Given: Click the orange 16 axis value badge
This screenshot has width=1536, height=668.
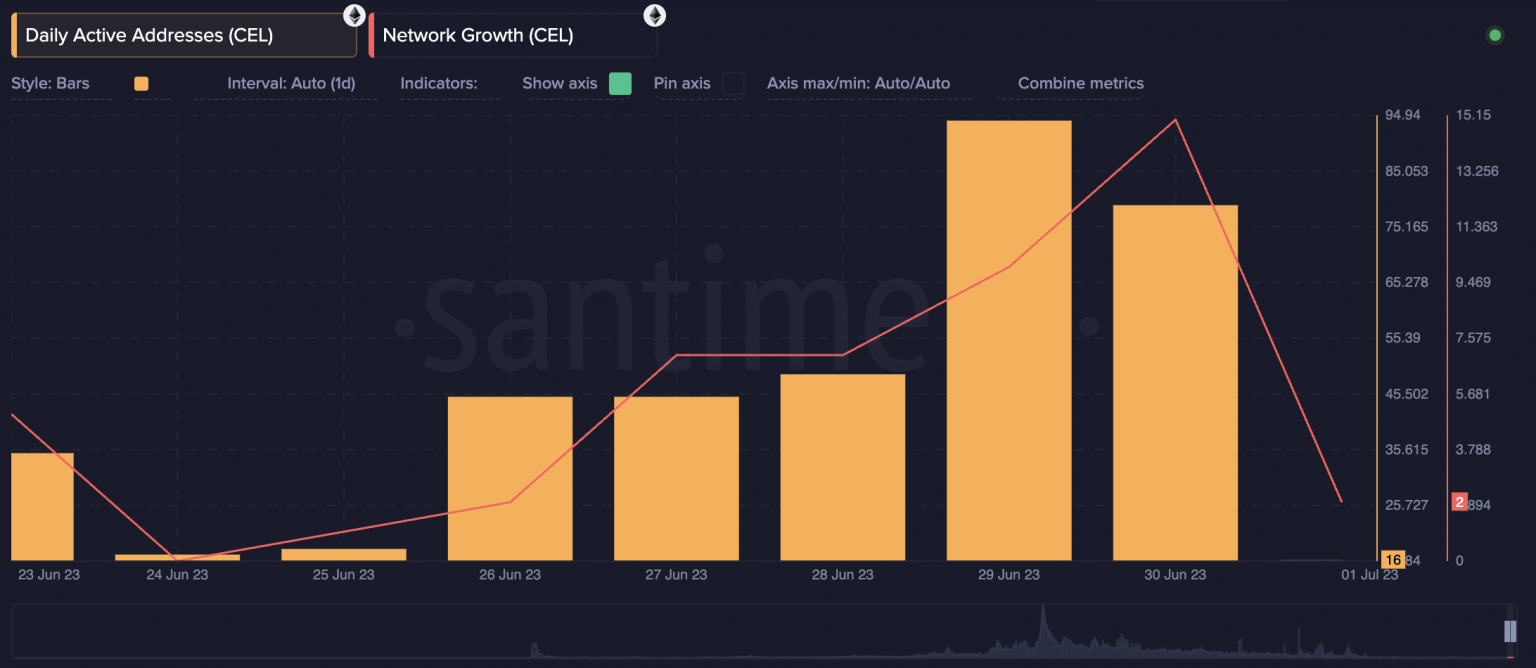Looking at the screenshot, I should 1393,560.
